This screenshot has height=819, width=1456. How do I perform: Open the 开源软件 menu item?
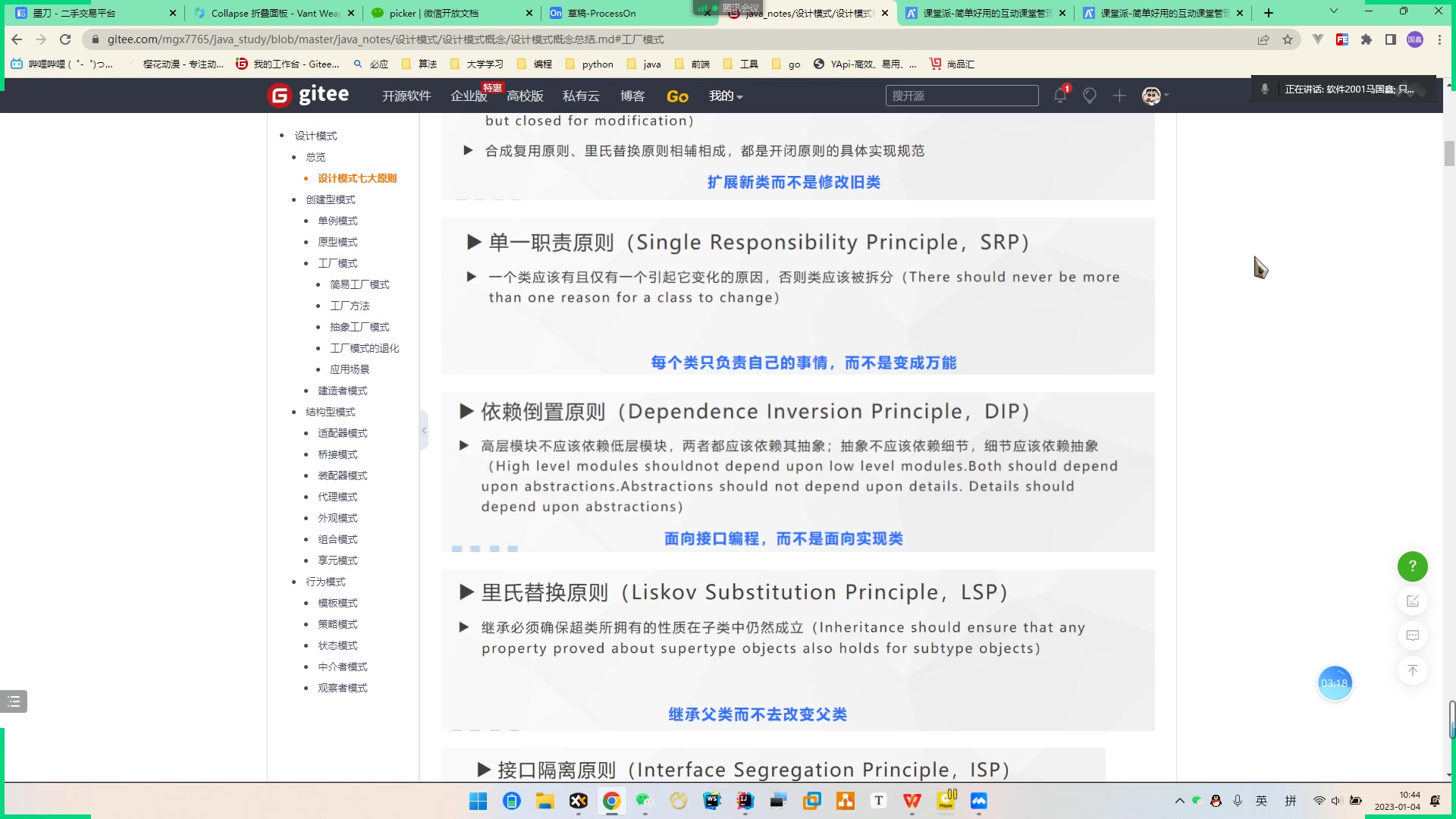click(406, 96)
